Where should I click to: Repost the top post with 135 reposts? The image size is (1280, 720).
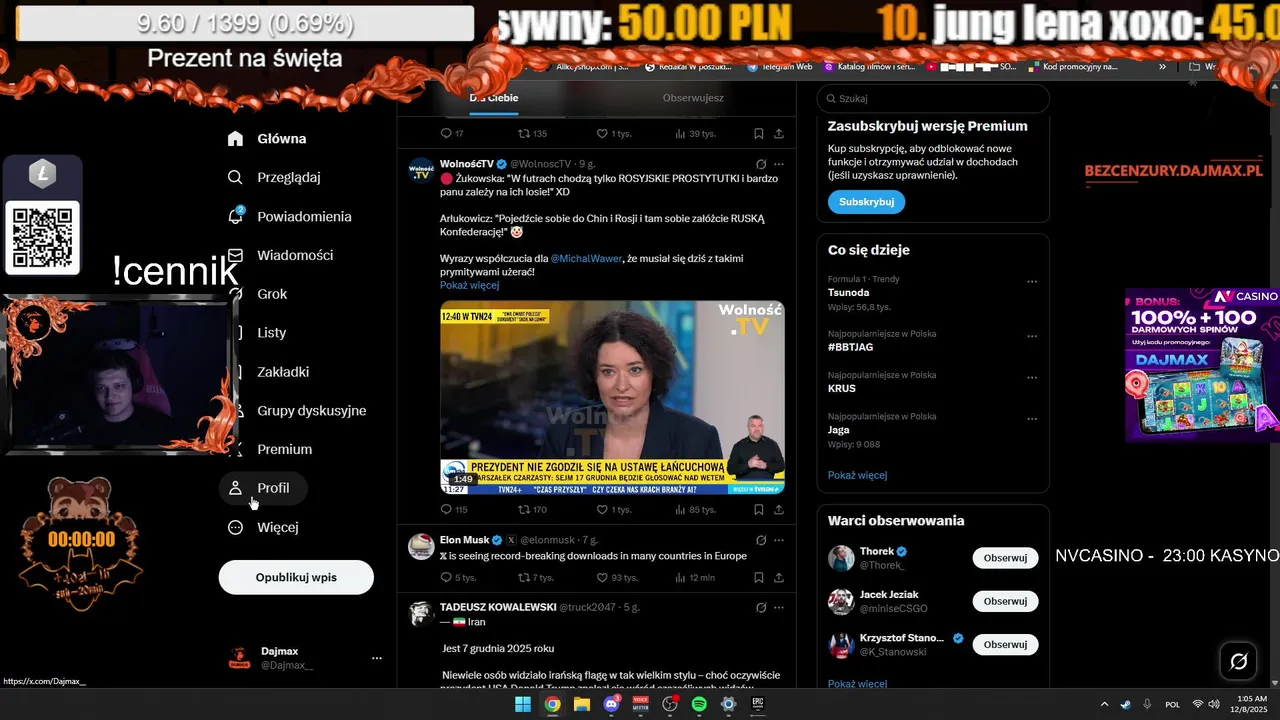[524, 133]
